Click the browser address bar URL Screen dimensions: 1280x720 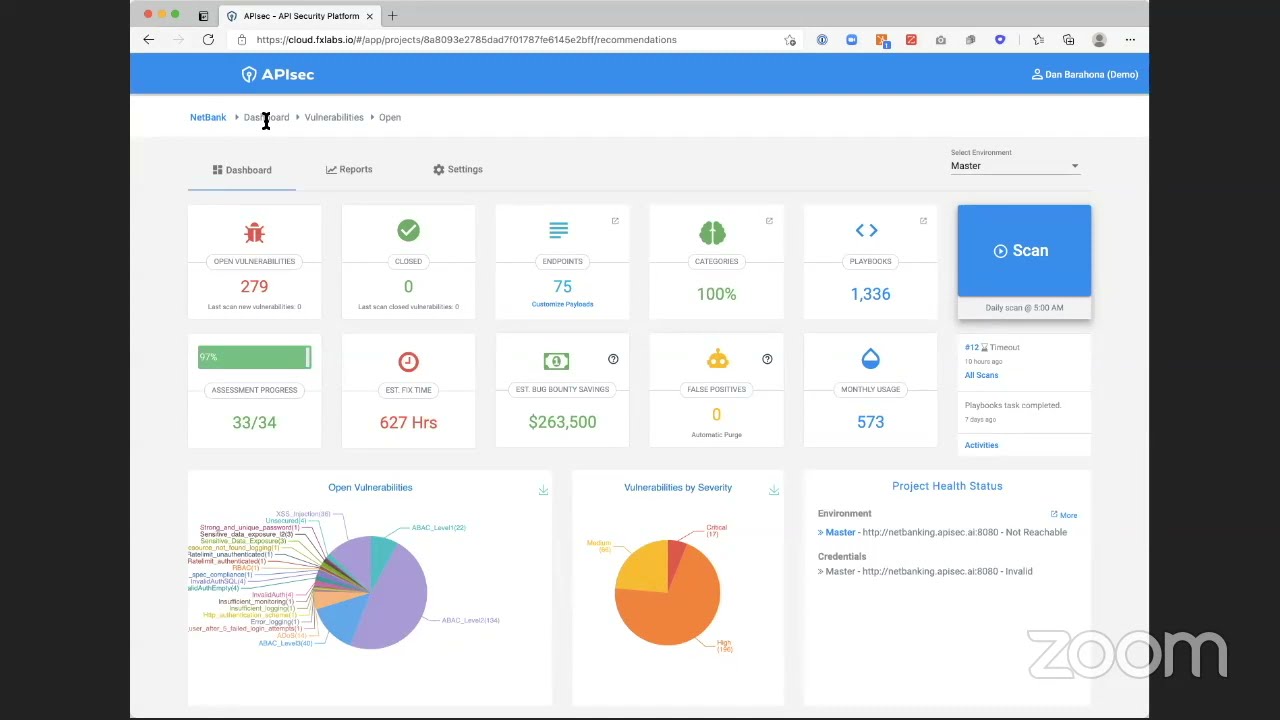tap(466, 40)
